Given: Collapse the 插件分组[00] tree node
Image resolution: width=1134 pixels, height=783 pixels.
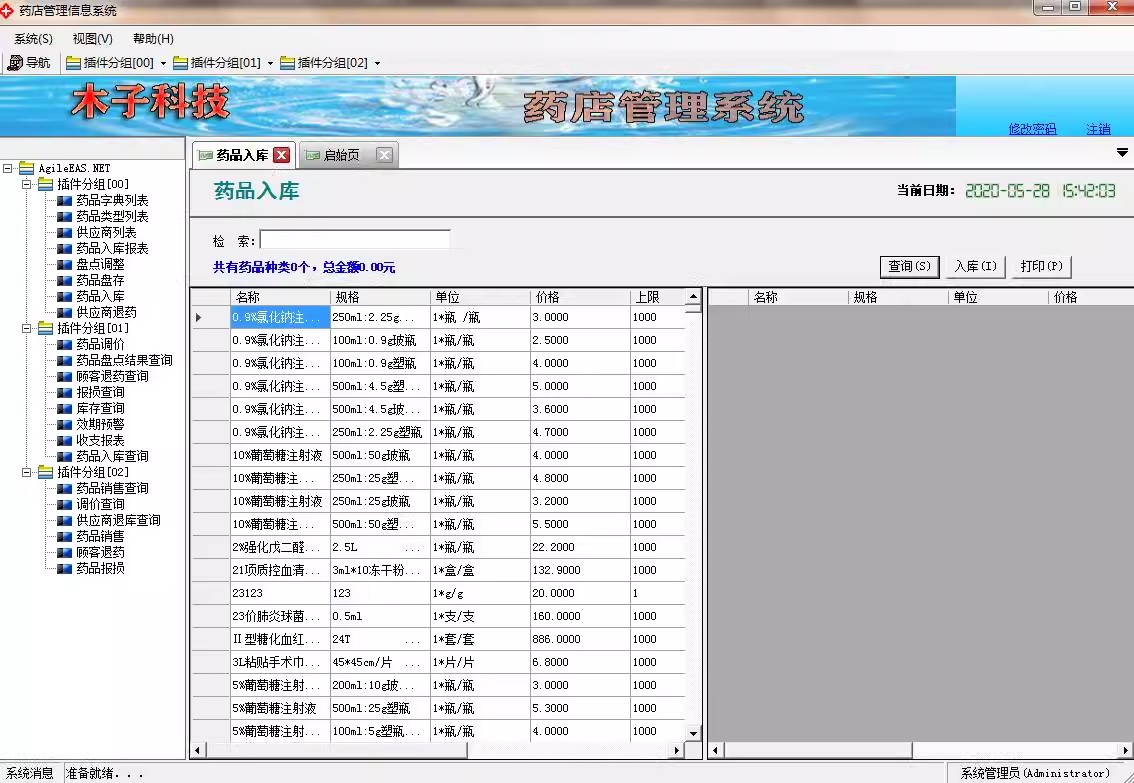Looking at the screenshot, I should coord(27,184).
